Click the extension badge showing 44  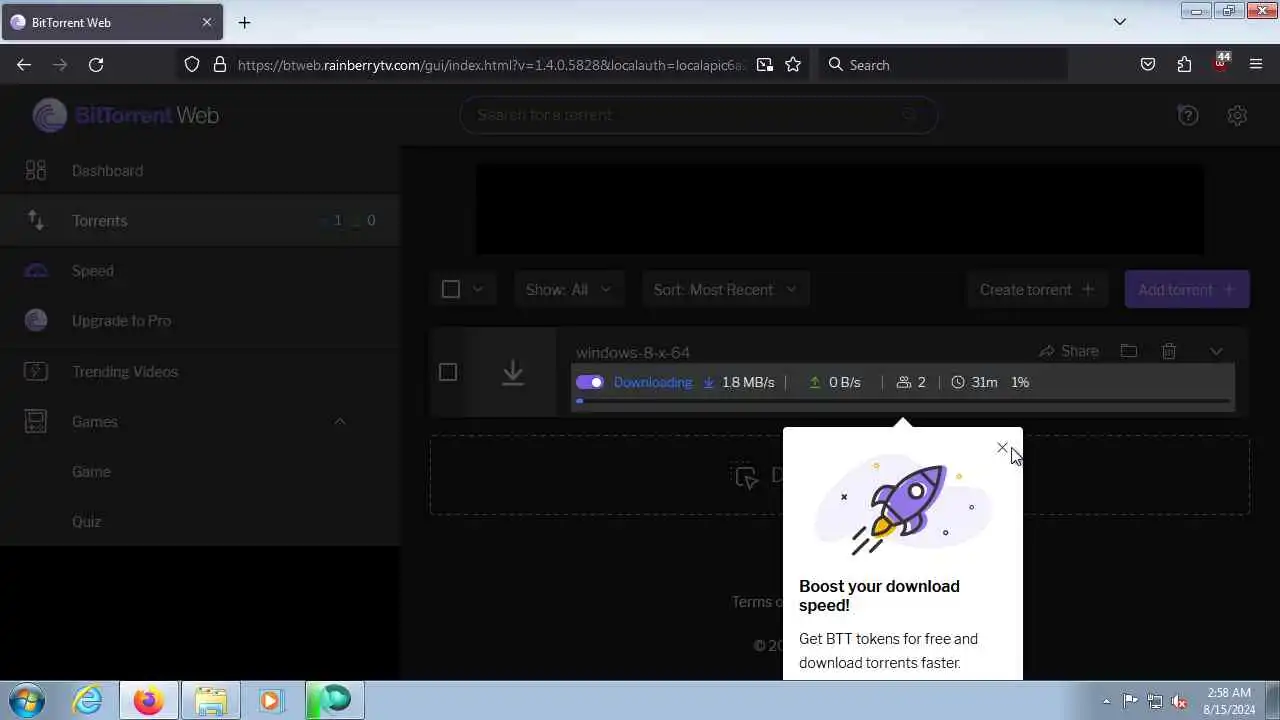pos(1220,62)
